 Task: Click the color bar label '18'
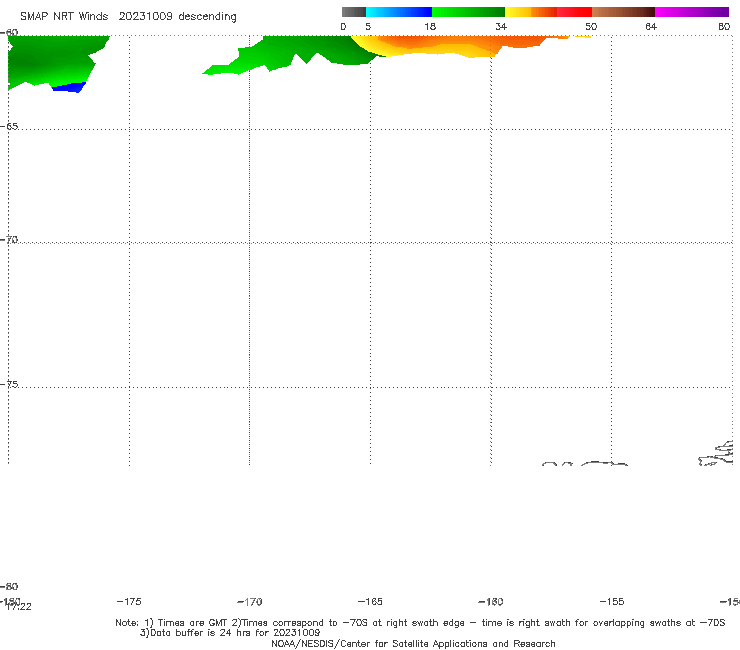pyautogui.click(x=430, y=26)
